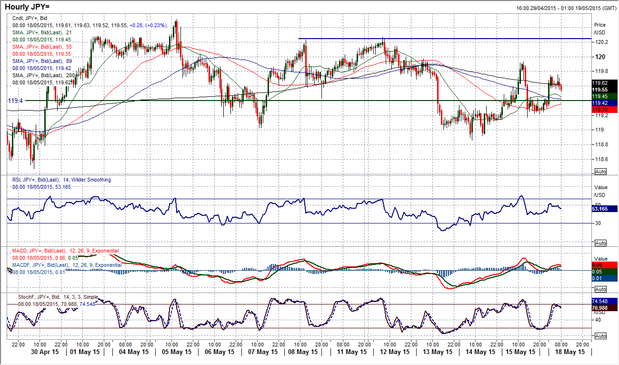
Task: Click the MACD 12, 26, 9 Exponential legend
Action: 66,251
